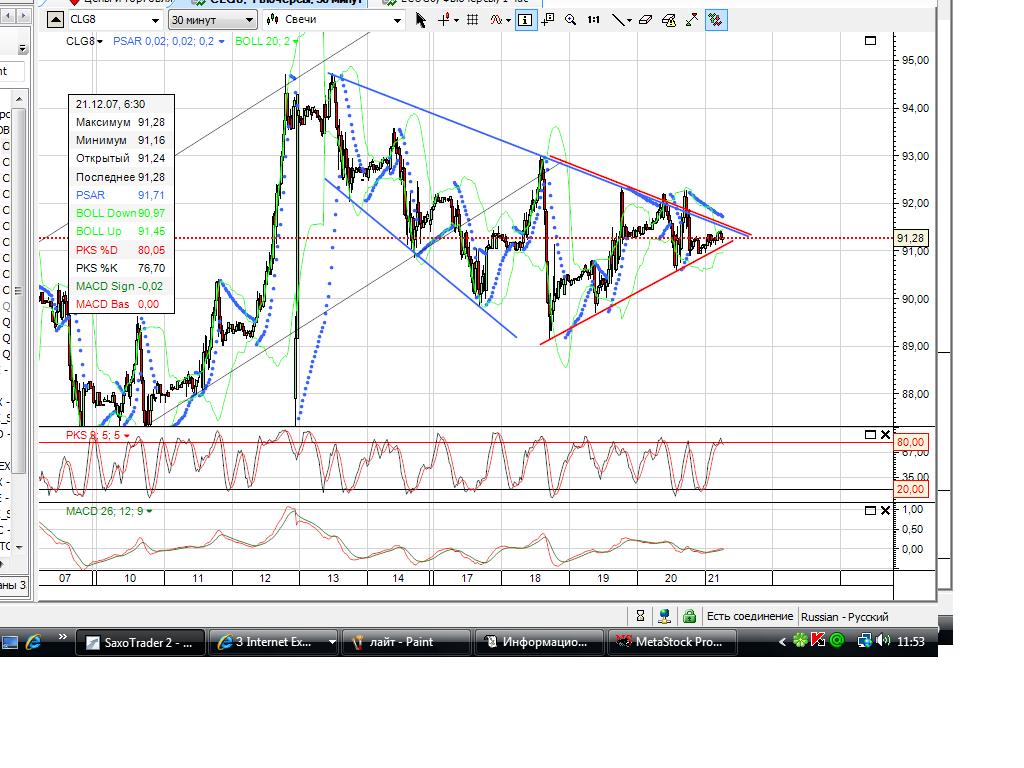Select the zoom magnifier tool
The height and width of the screenshot is (768, 1024).
pos(571,20)
